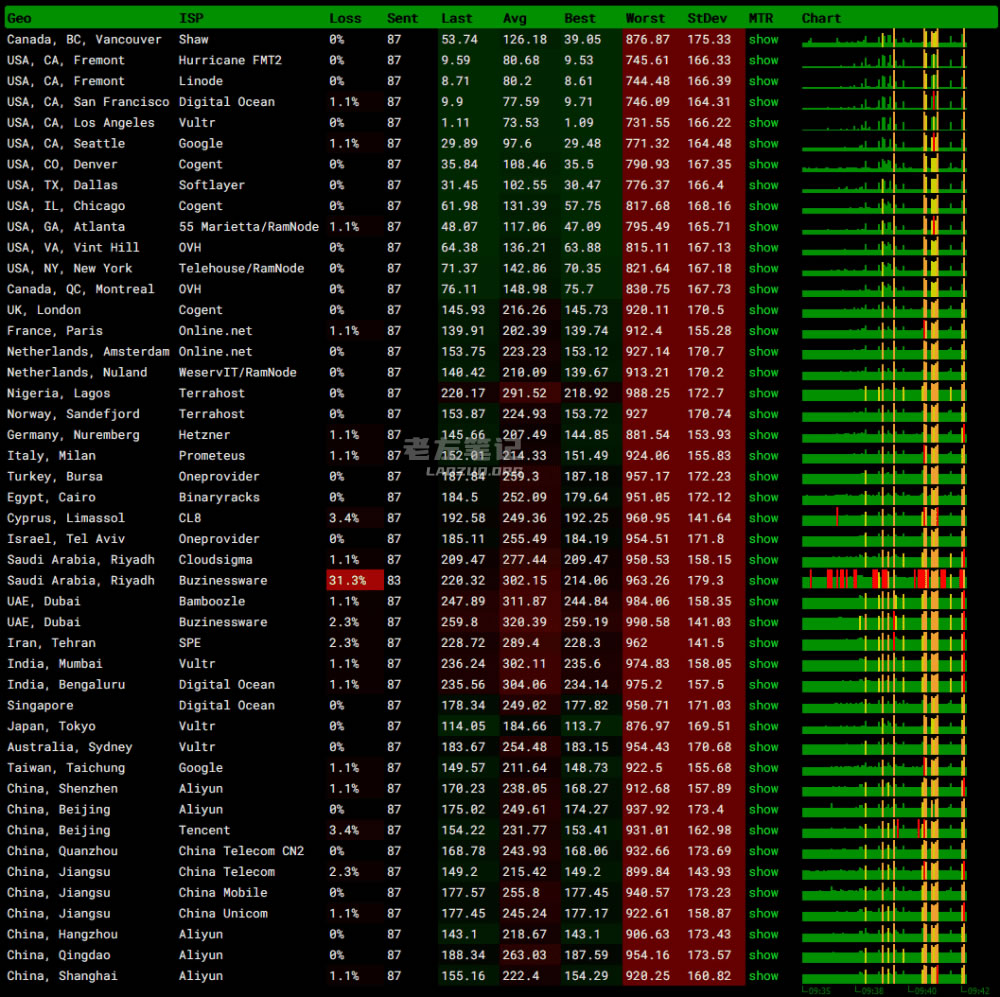Select the China Telecom CN2 ISP cell
This screenshot has width=1000, height=997.
241,851
